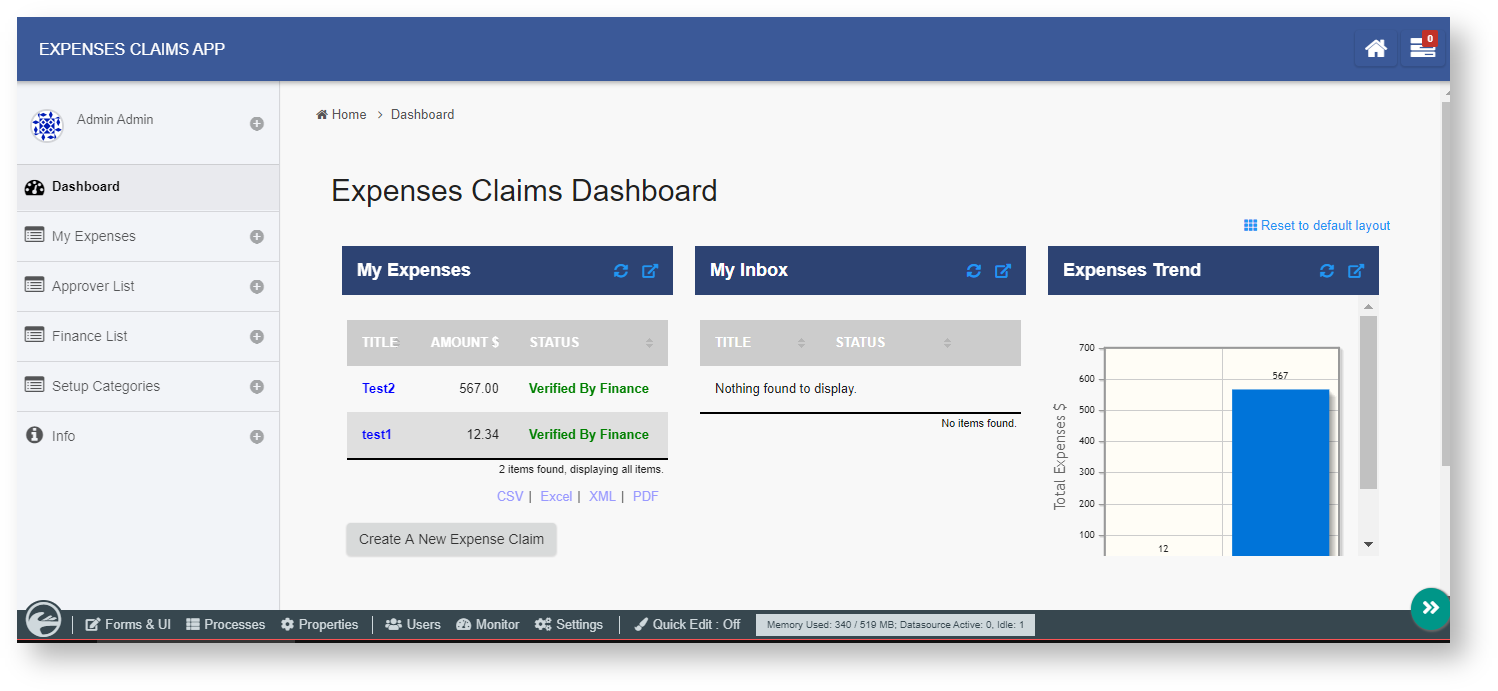1498x691 pixels.
Task: Open the Dashboard menu item
Action: (x=148, y=187)
